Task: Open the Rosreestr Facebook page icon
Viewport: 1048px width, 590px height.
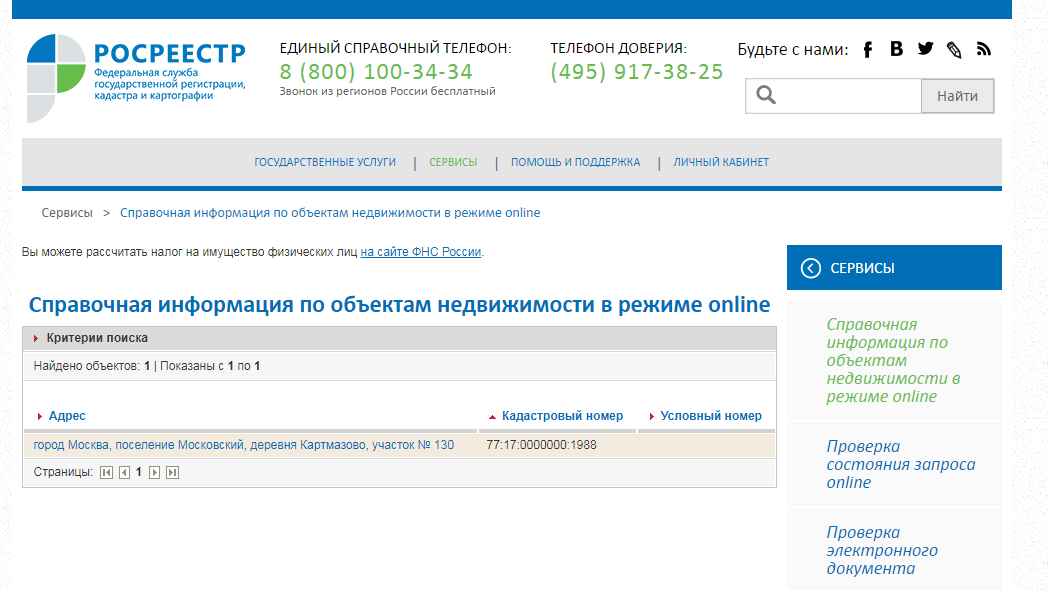Action: click(868, 49)
